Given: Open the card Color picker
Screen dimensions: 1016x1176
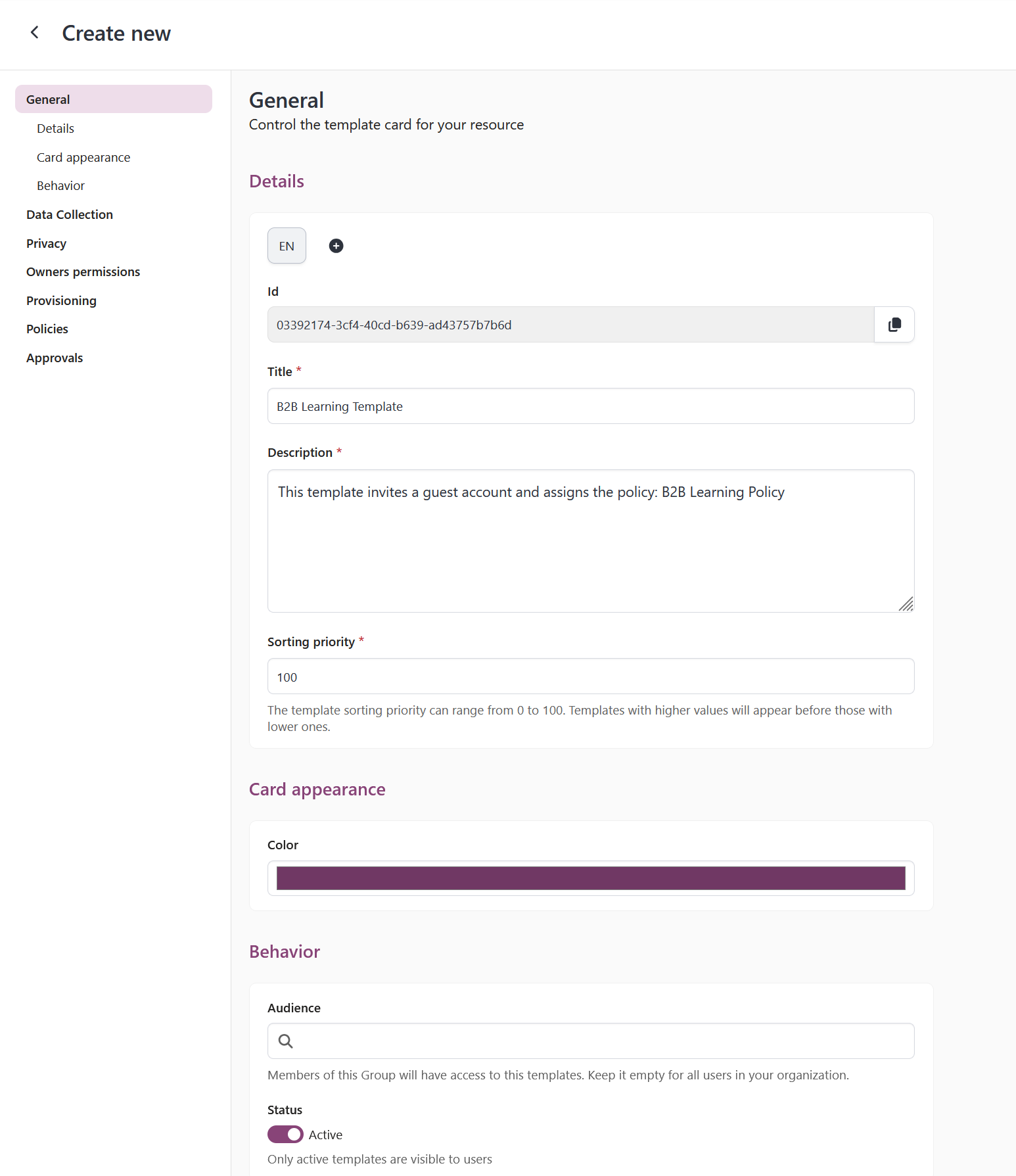Looking at the screenshot, I should tap(590, 878).
